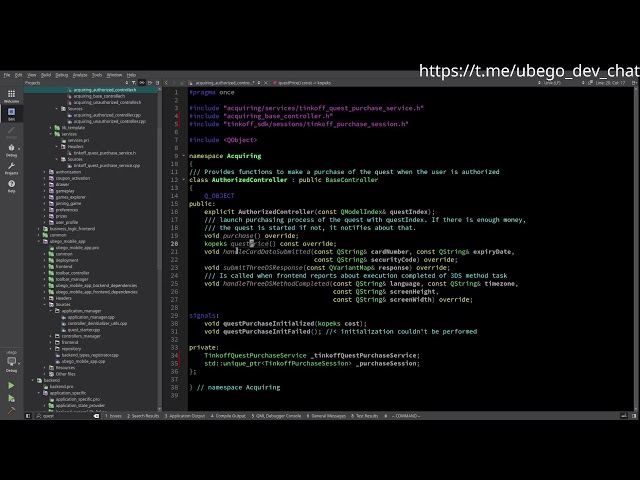Select acquiring_base_controller.h in the tree

point(99,96)
